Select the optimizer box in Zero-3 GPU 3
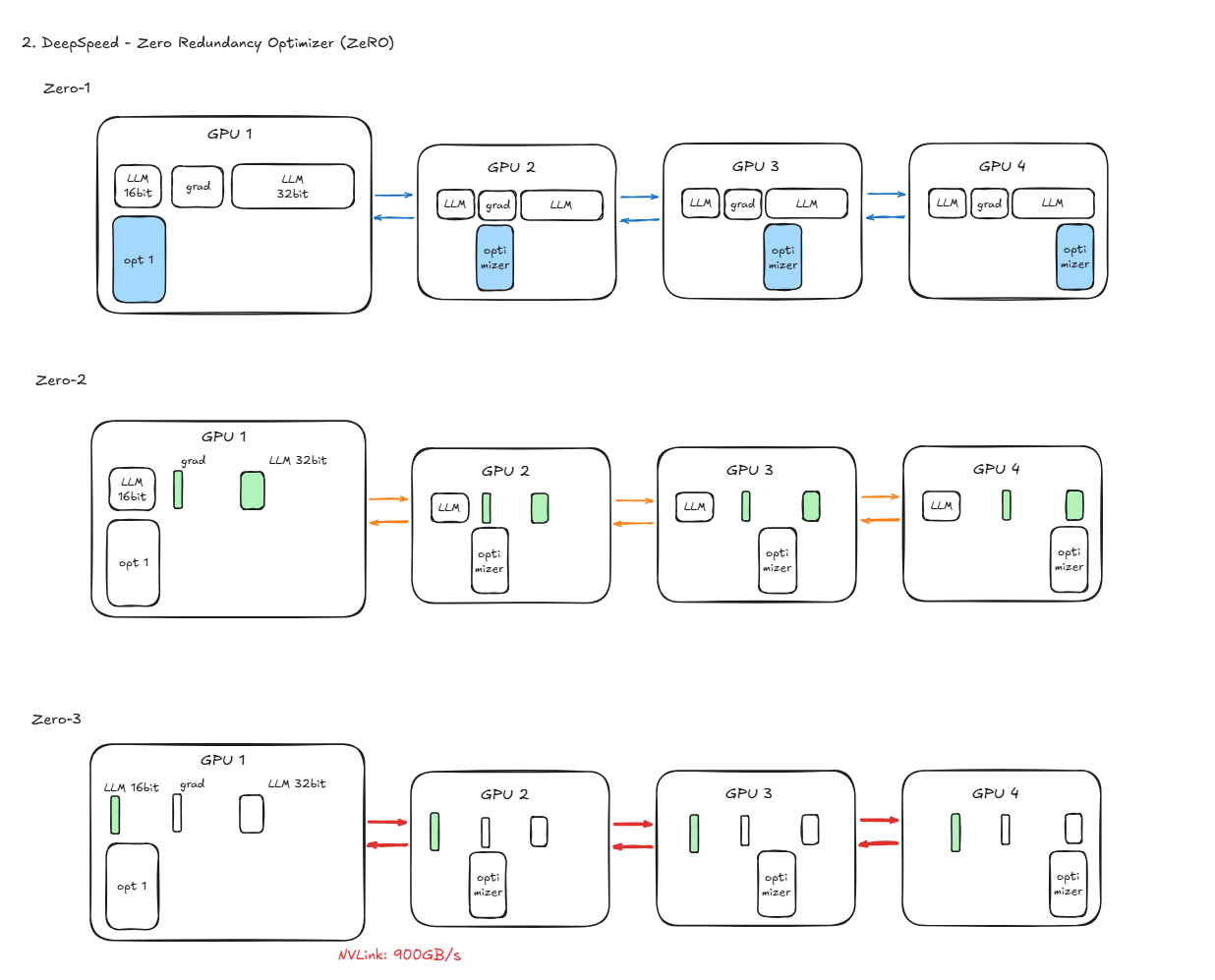Screen dimensions: 1215x980 (776, 884)
